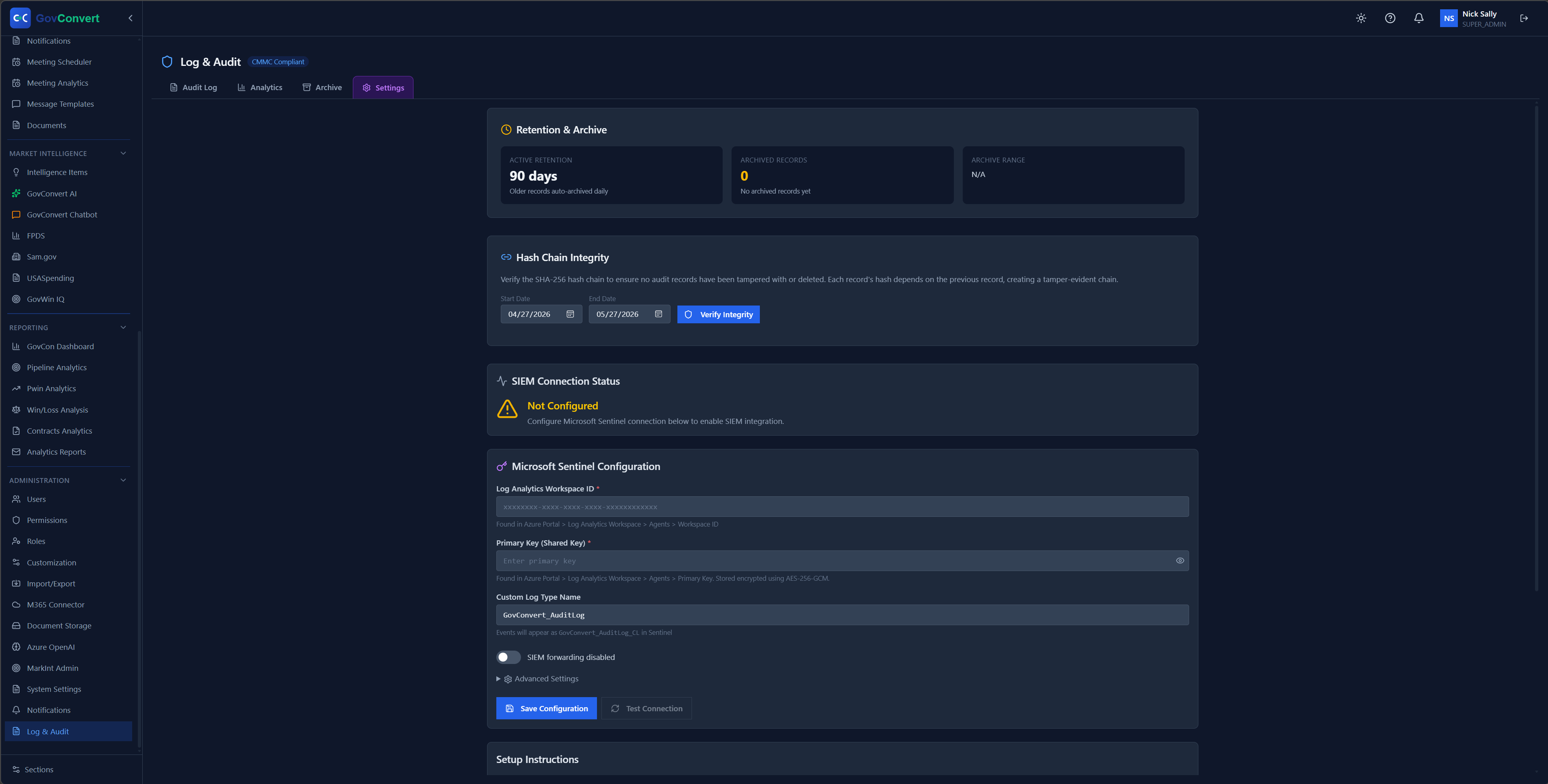Open Nick Sally user profile
Image resolution: width=1548 pixels, height=784 pixels.
pos(1473,18)
